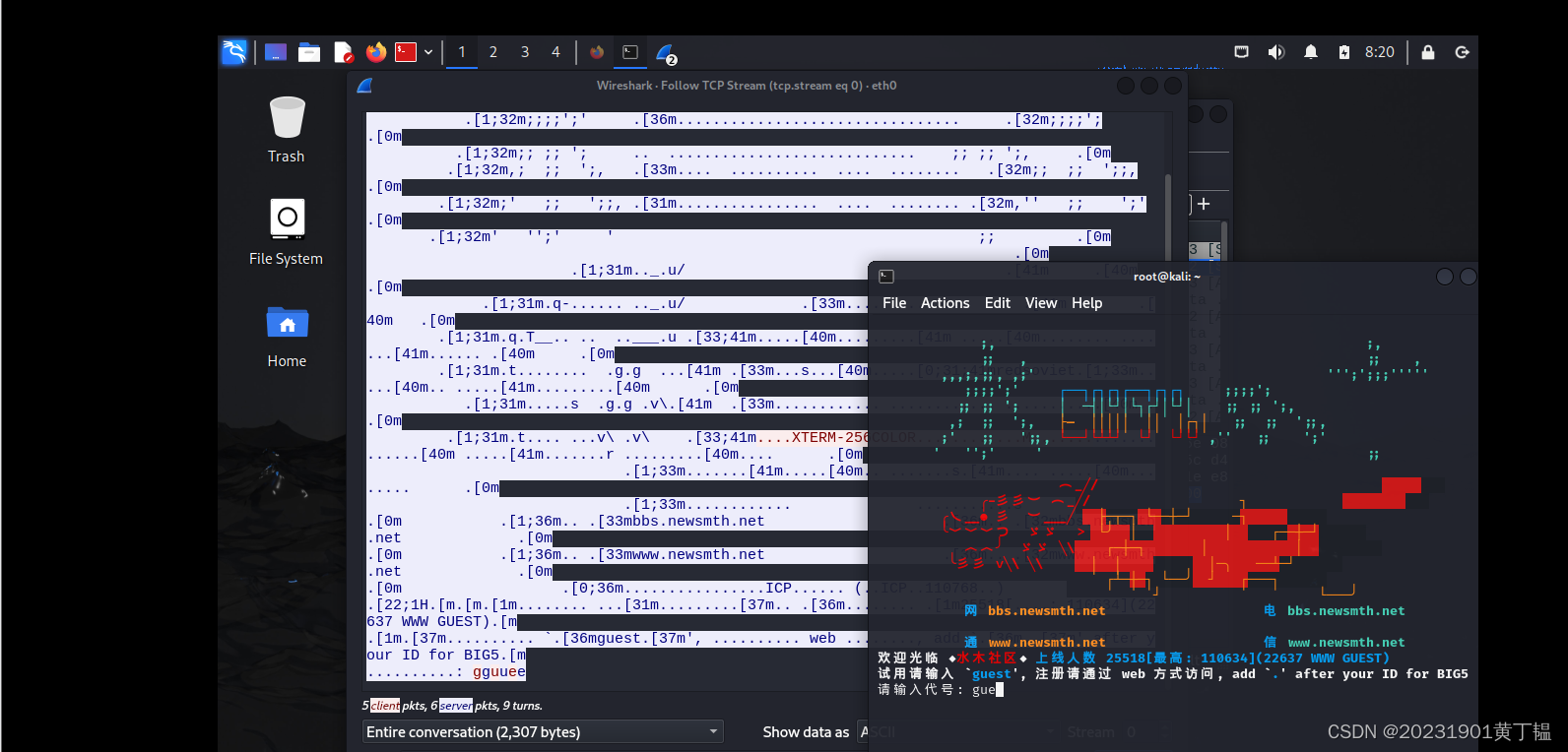Switch to workspace 2
The image size is (1568, 752).
[493, 52]
